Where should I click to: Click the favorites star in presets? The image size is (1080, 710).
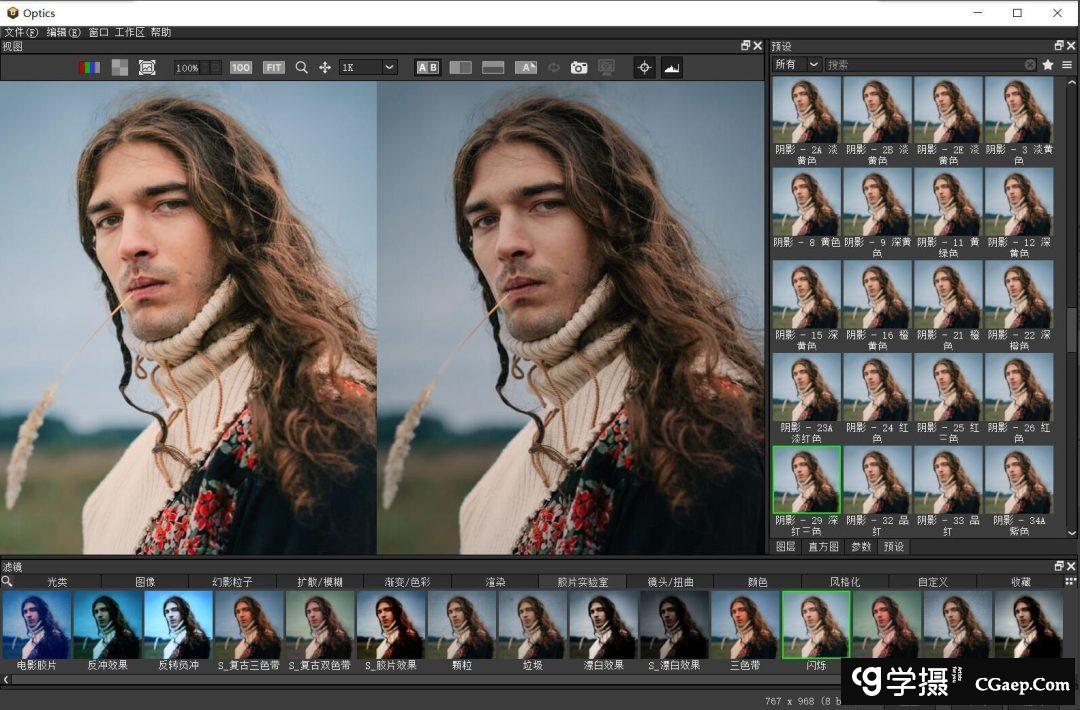(x=1048, y=65)
